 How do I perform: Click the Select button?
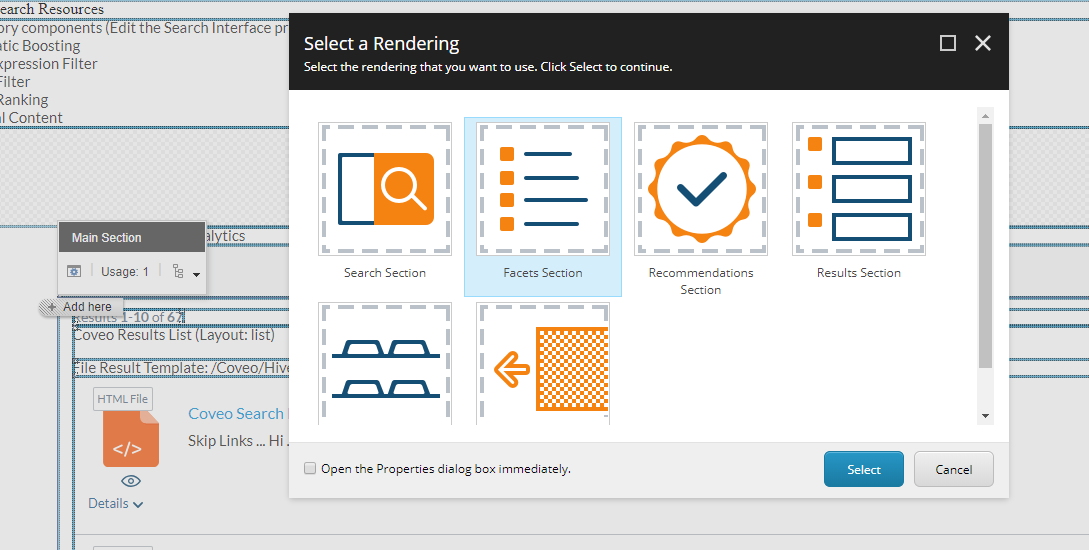pyautogui.click(x=863, y=469)
